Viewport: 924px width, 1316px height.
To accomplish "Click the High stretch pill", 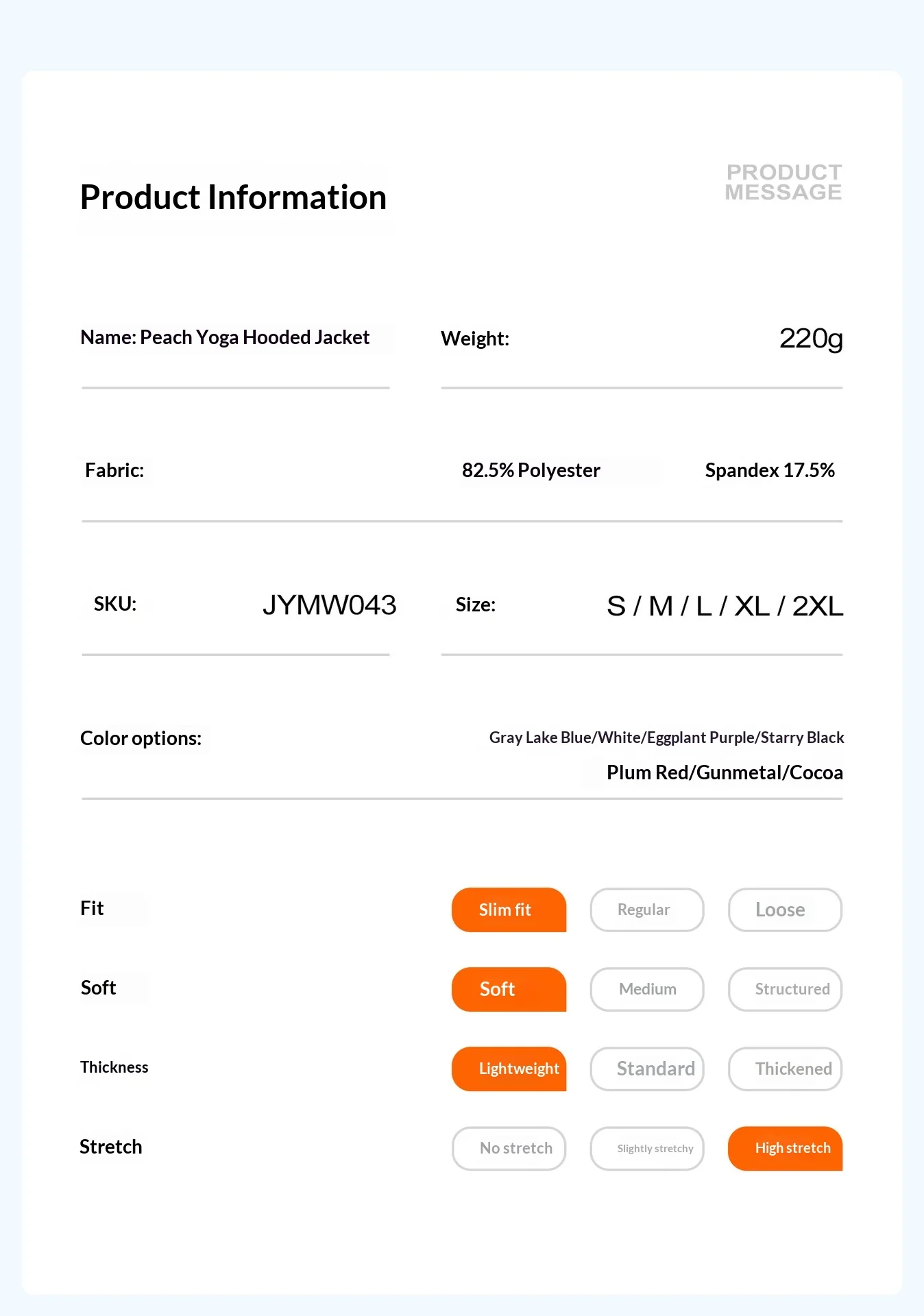I will tap(785, 1148).
